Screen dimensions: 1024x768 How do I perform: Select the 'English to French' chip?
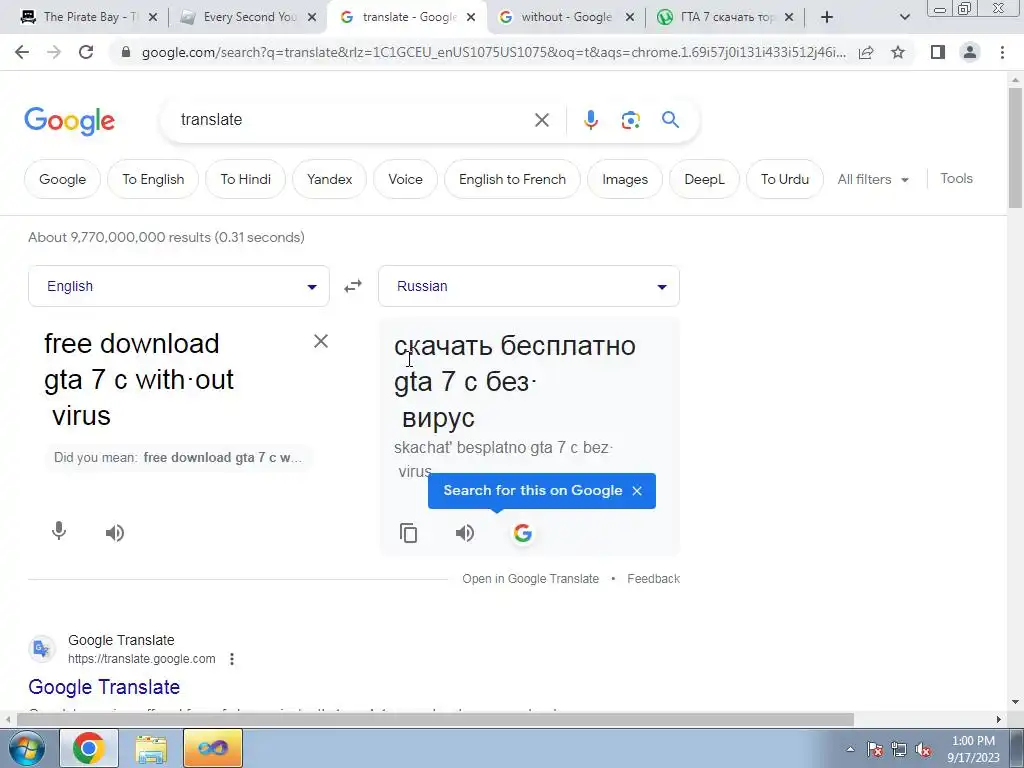(512, 179)
